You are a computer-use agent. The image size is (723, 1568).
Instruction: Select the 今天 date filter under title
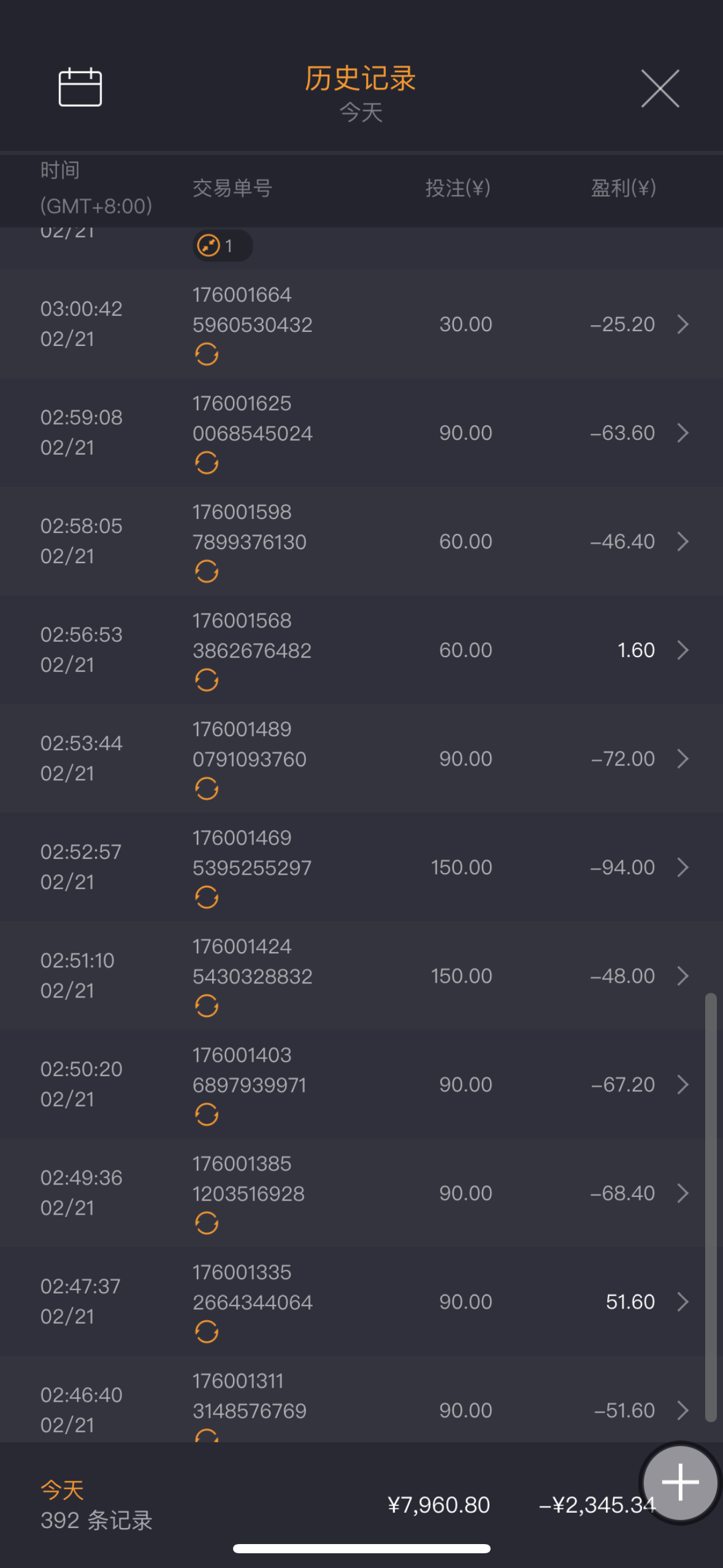point(361,112)
